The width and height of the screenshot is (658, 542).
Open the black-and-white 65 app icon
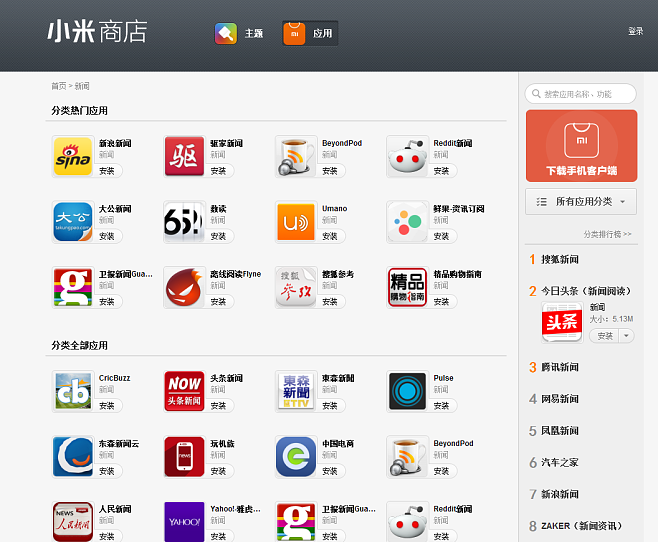point(184,222)
